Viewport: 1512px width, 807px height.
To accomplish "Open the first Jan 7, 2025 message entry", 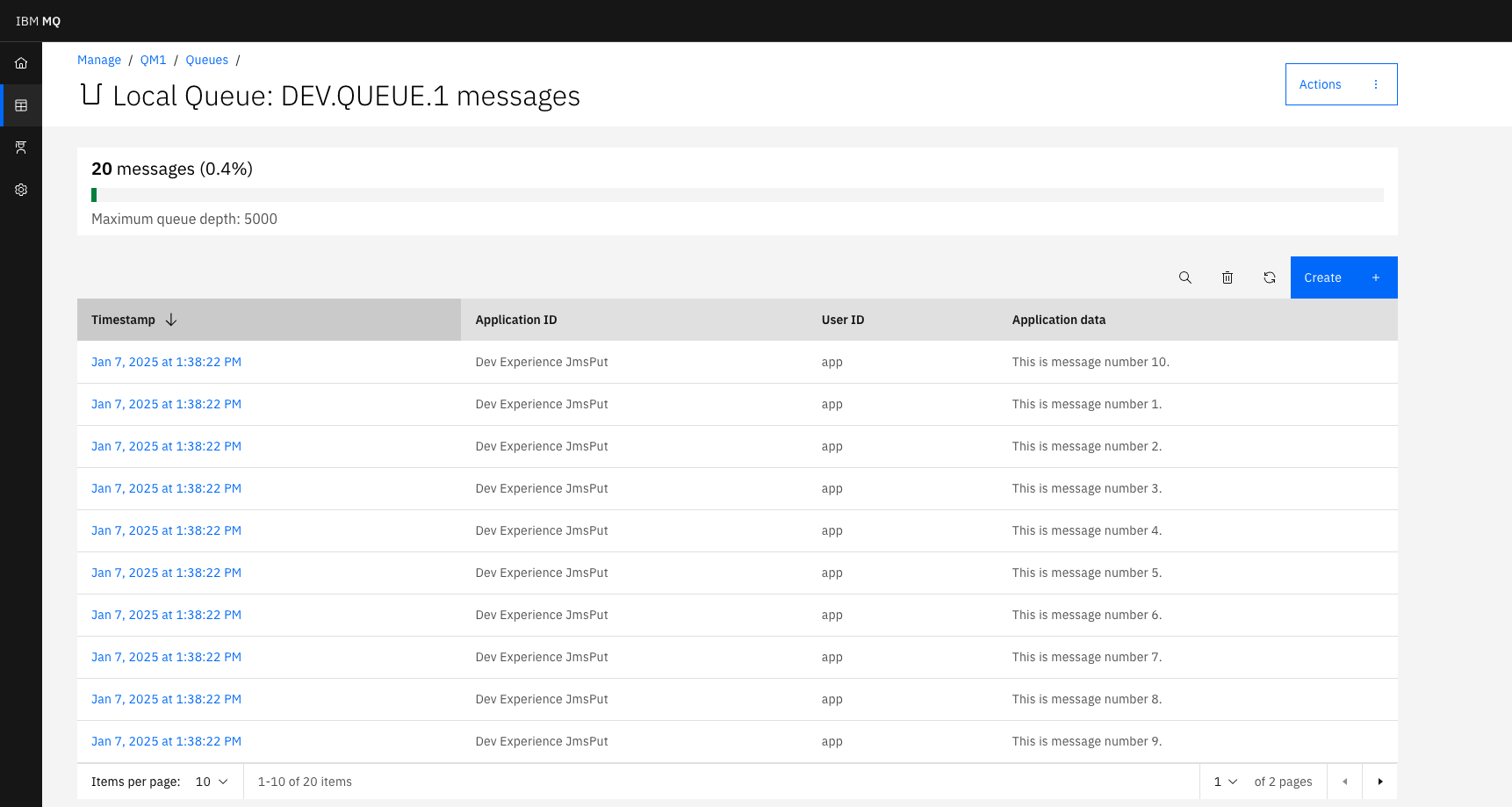I will [x=166, y=361].
